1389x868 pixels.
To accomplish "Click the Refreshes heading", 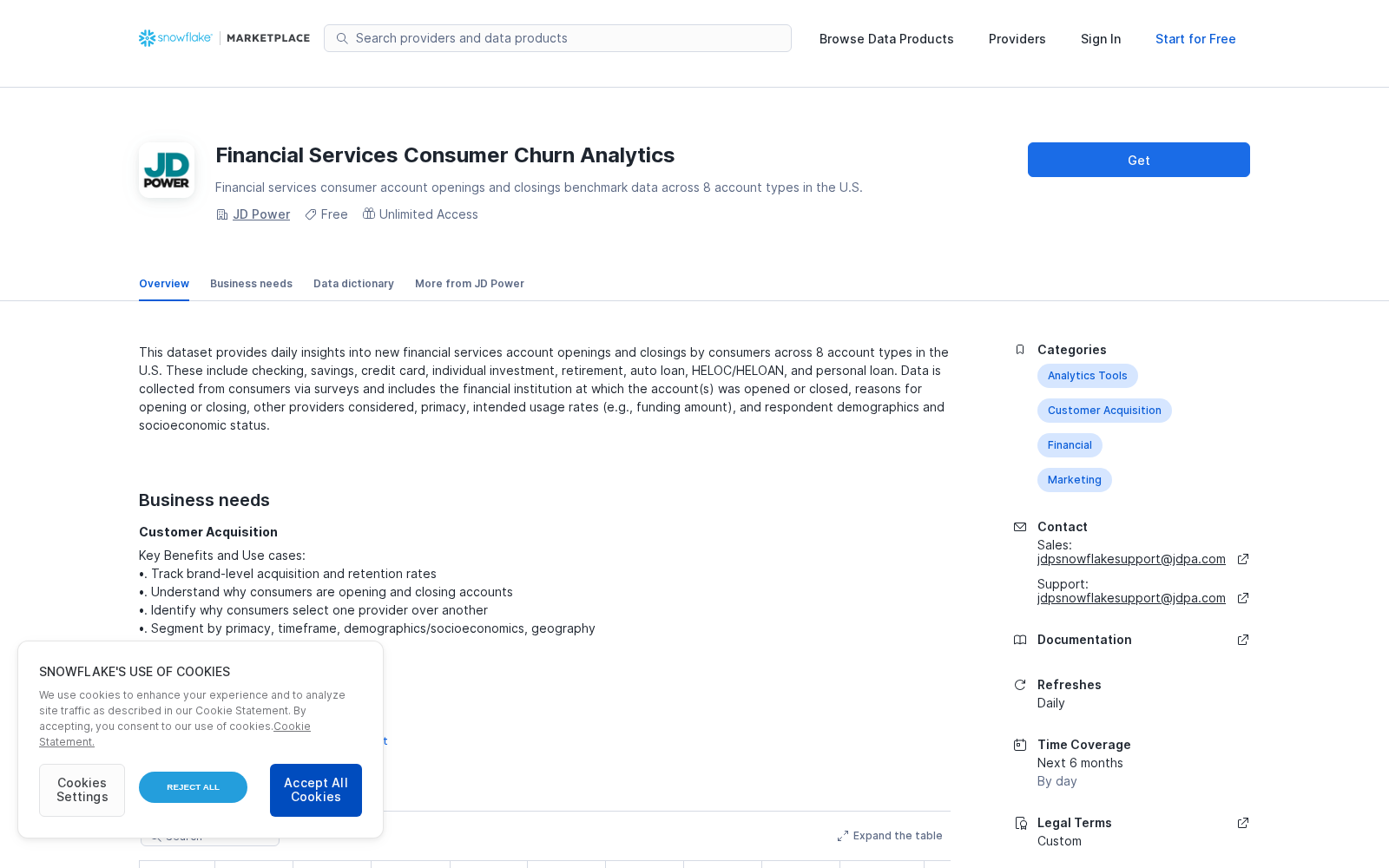I will point(1070,685).
